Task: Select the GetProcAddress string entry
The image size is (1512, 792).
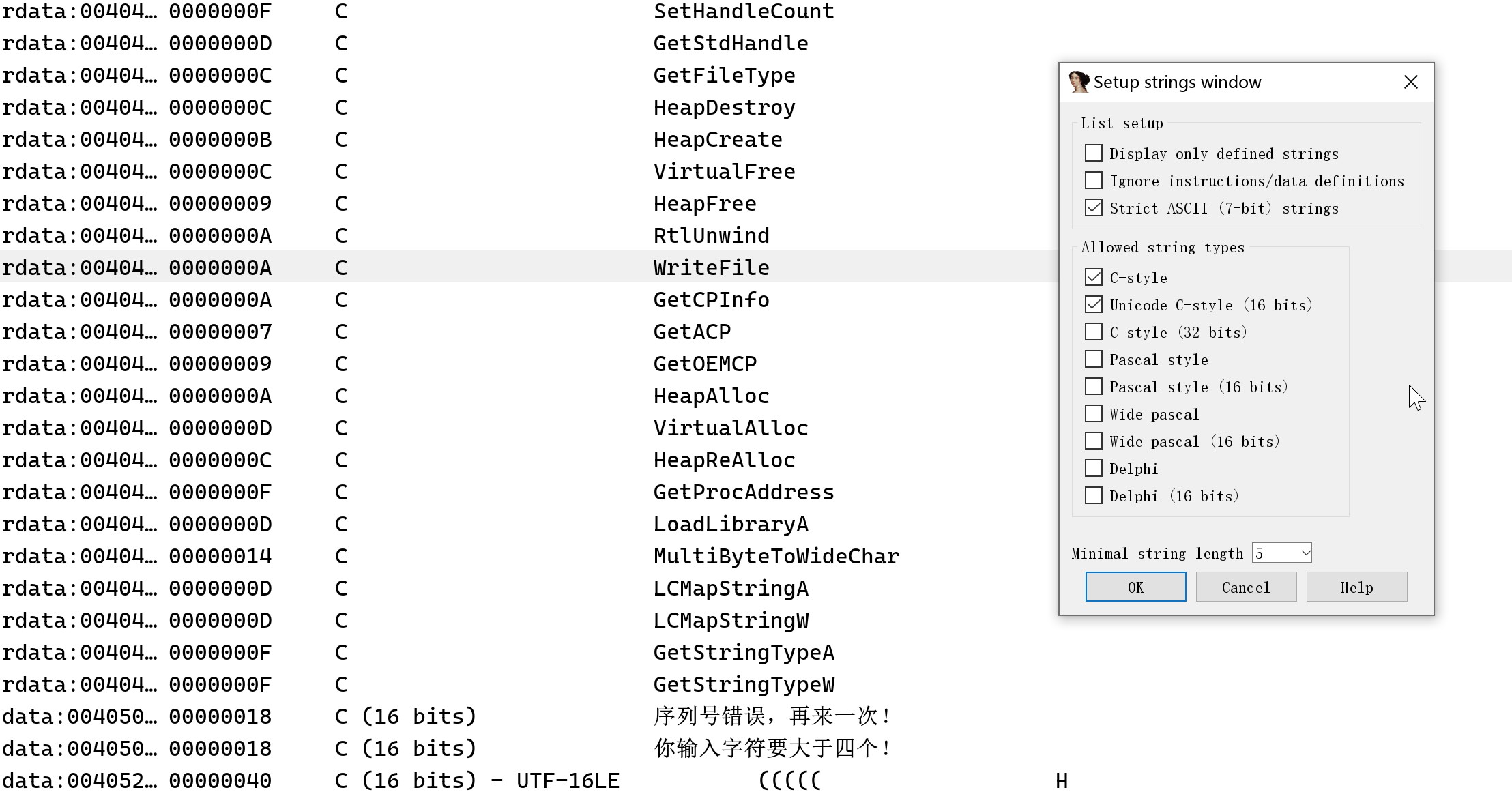Action: coord(743,493)
